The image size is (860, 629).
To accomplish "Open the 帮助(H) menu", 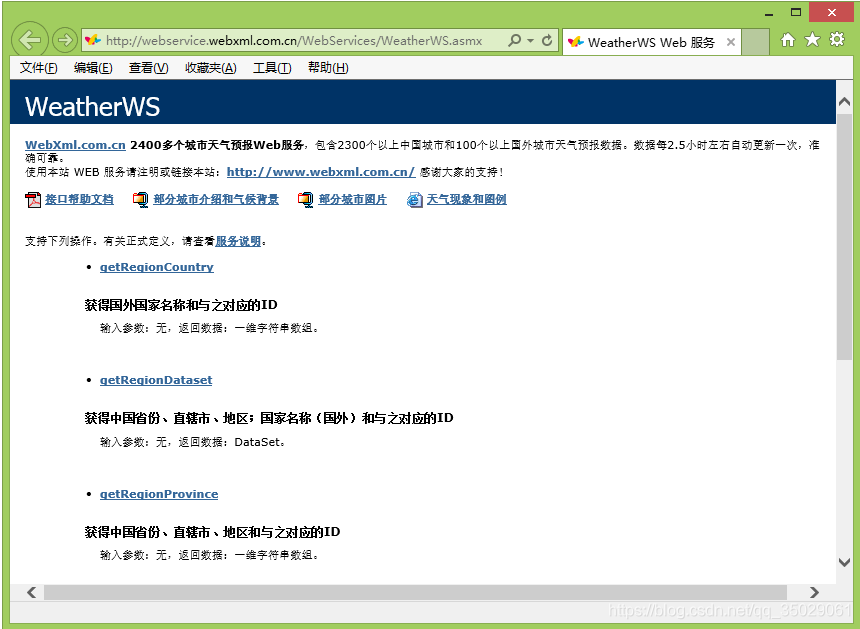I will click(x=328, y=68).
